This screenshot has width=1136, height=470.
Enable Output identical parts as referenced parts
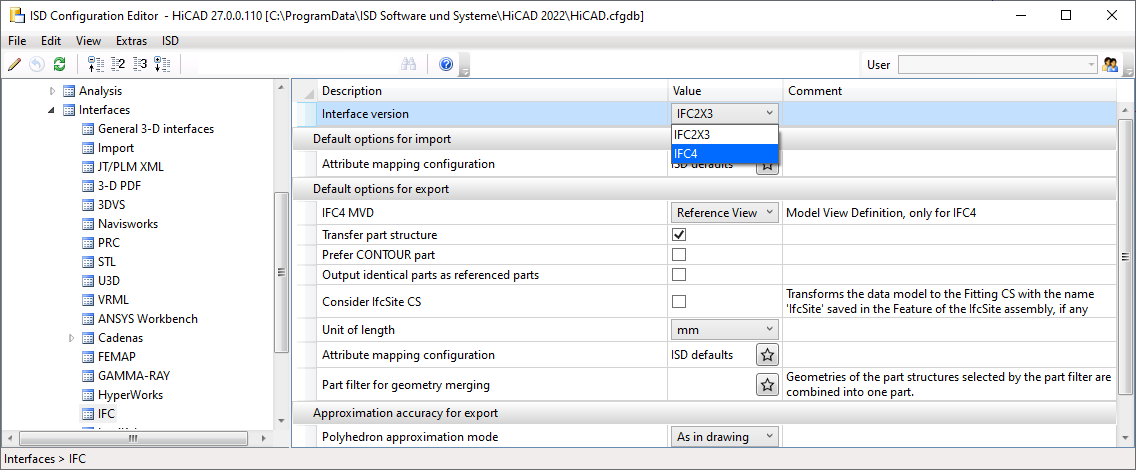click(679, 274)
